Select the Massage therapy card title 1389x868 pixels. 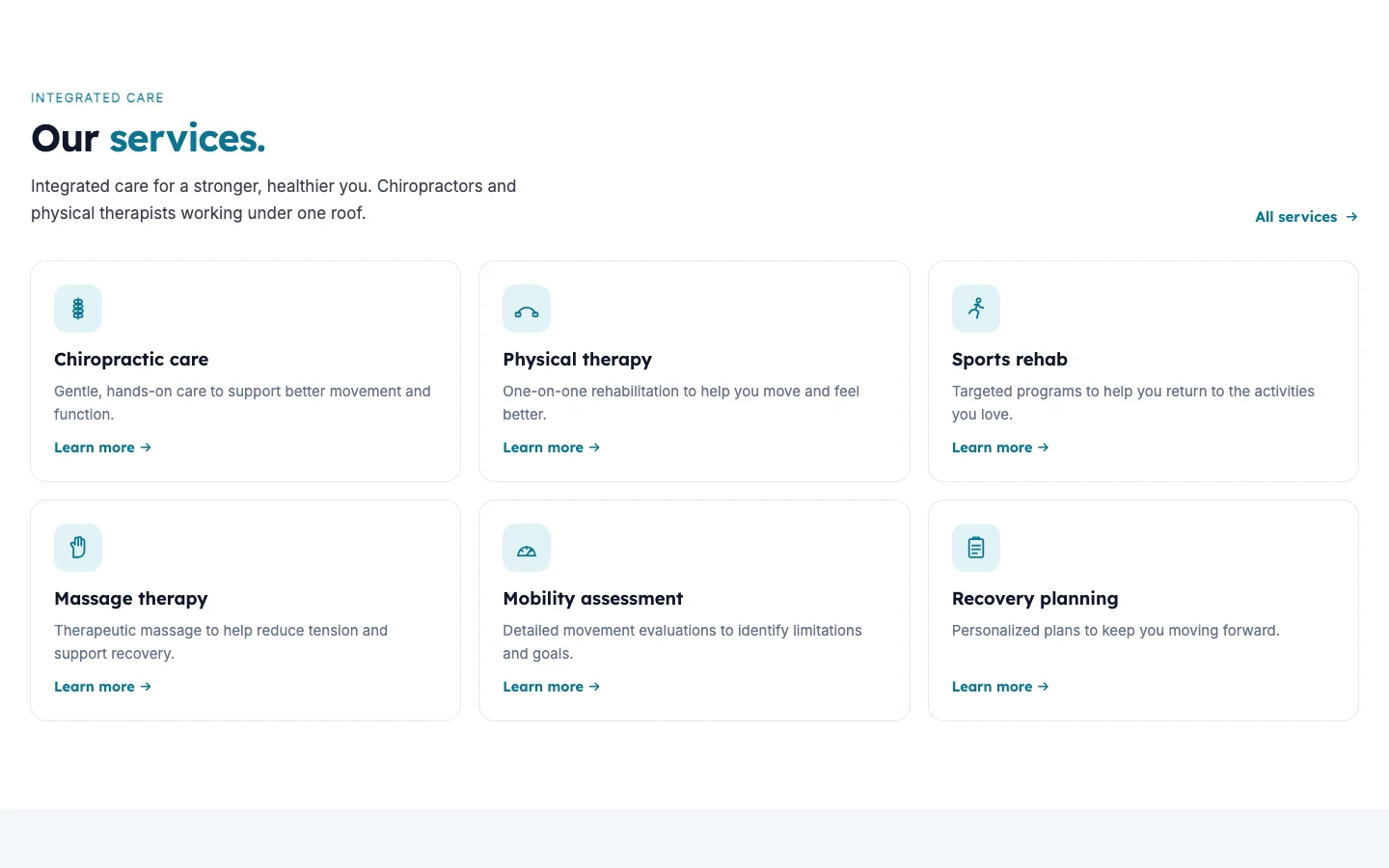point(131,599)
